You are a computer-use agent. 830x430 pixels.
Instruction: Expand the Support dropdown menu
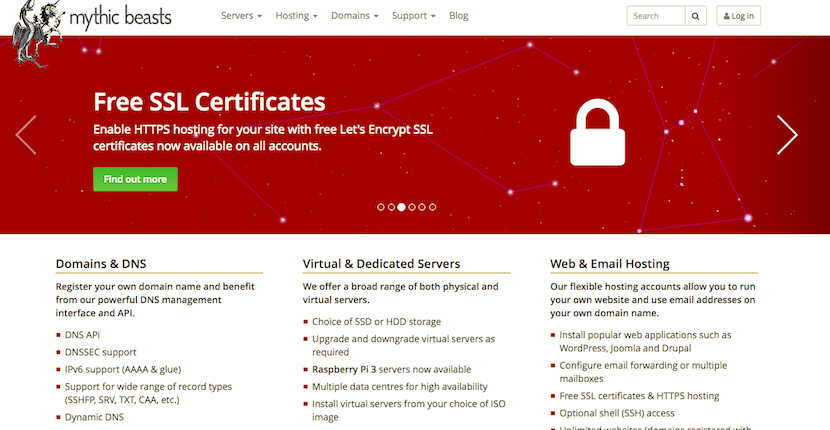413,16
